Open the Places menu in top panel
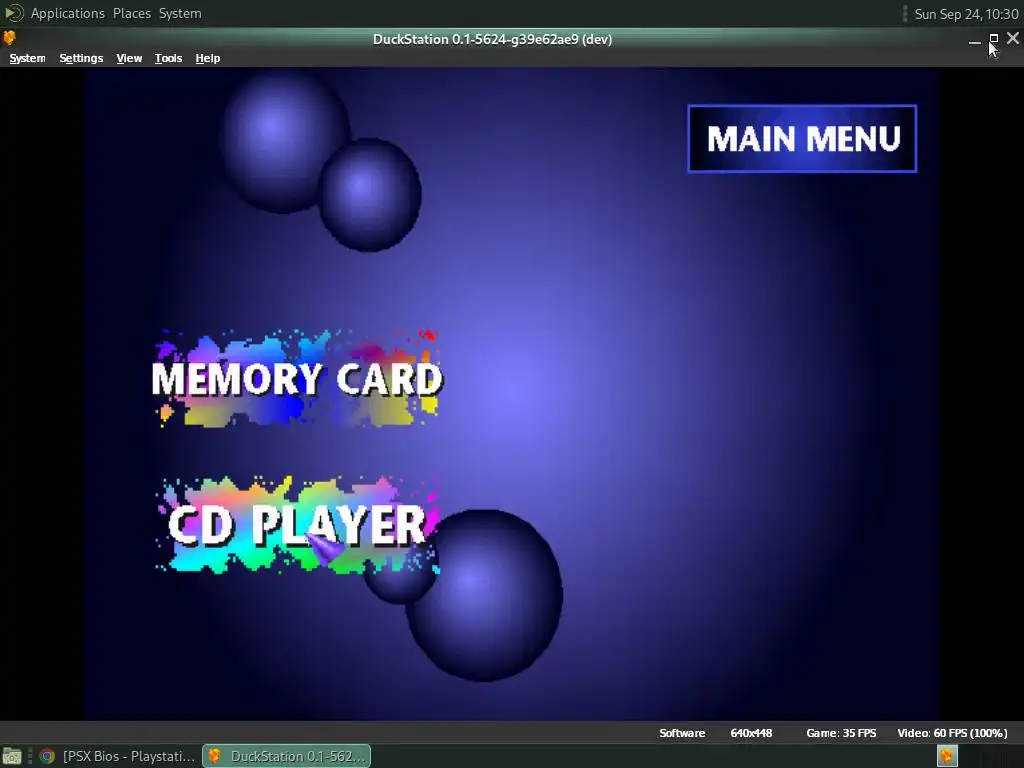This screenshot has height=768, width=1024. click(x=132, y=13)
